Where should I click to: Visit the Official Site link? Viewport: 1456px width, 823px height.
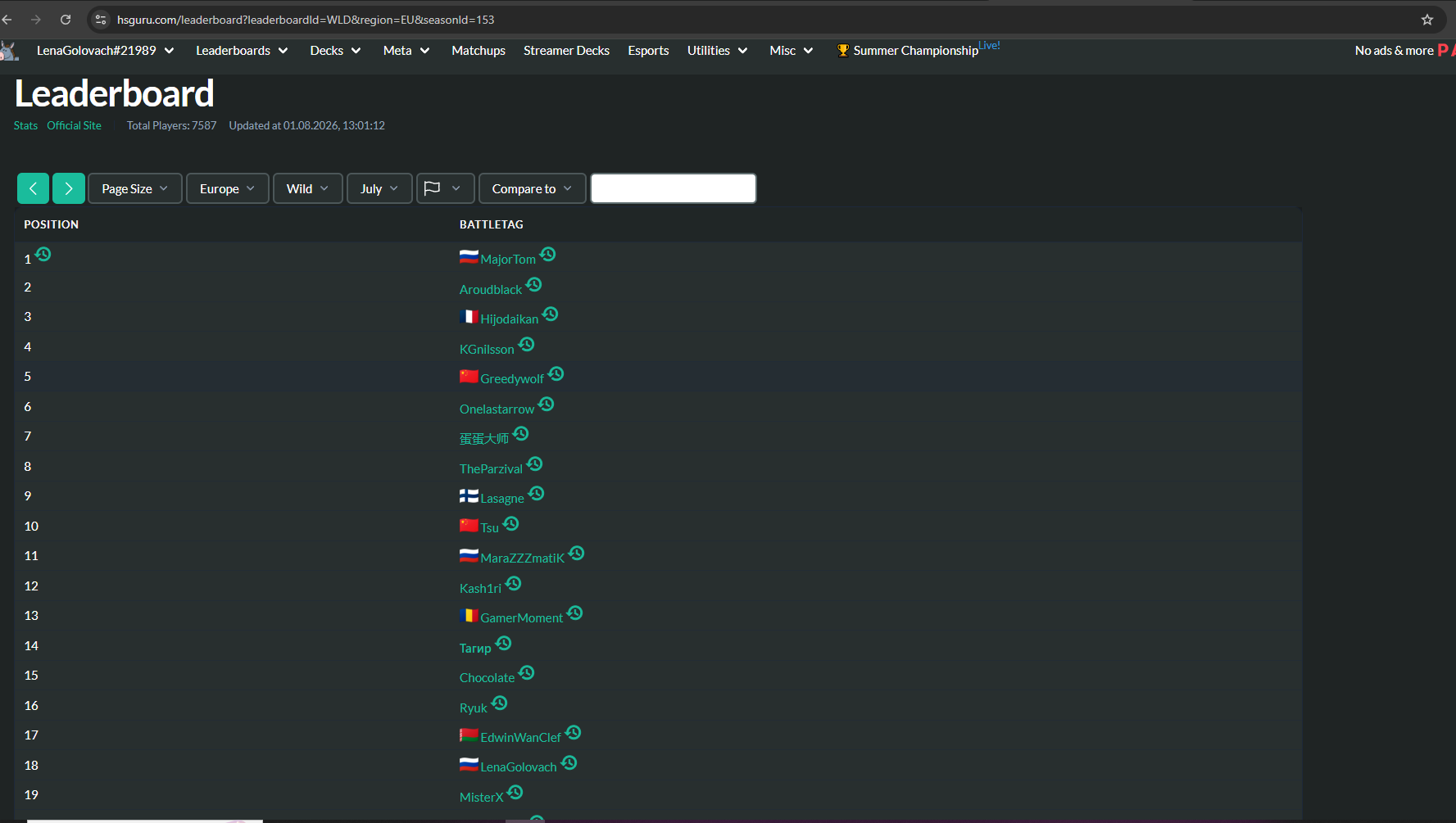click(x=74, y=125)
